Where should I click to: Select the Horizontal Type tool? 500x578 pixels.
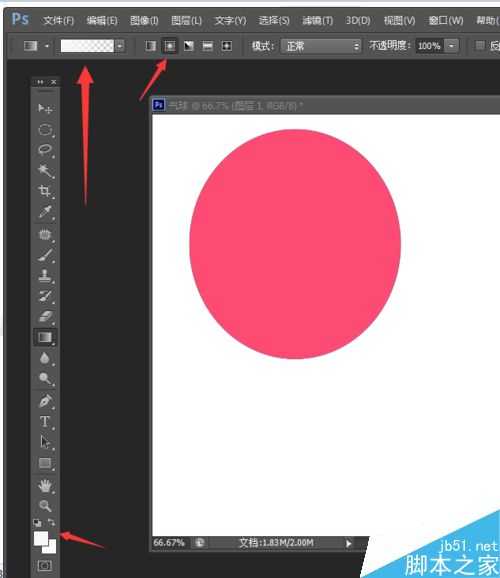pos(45,421)
